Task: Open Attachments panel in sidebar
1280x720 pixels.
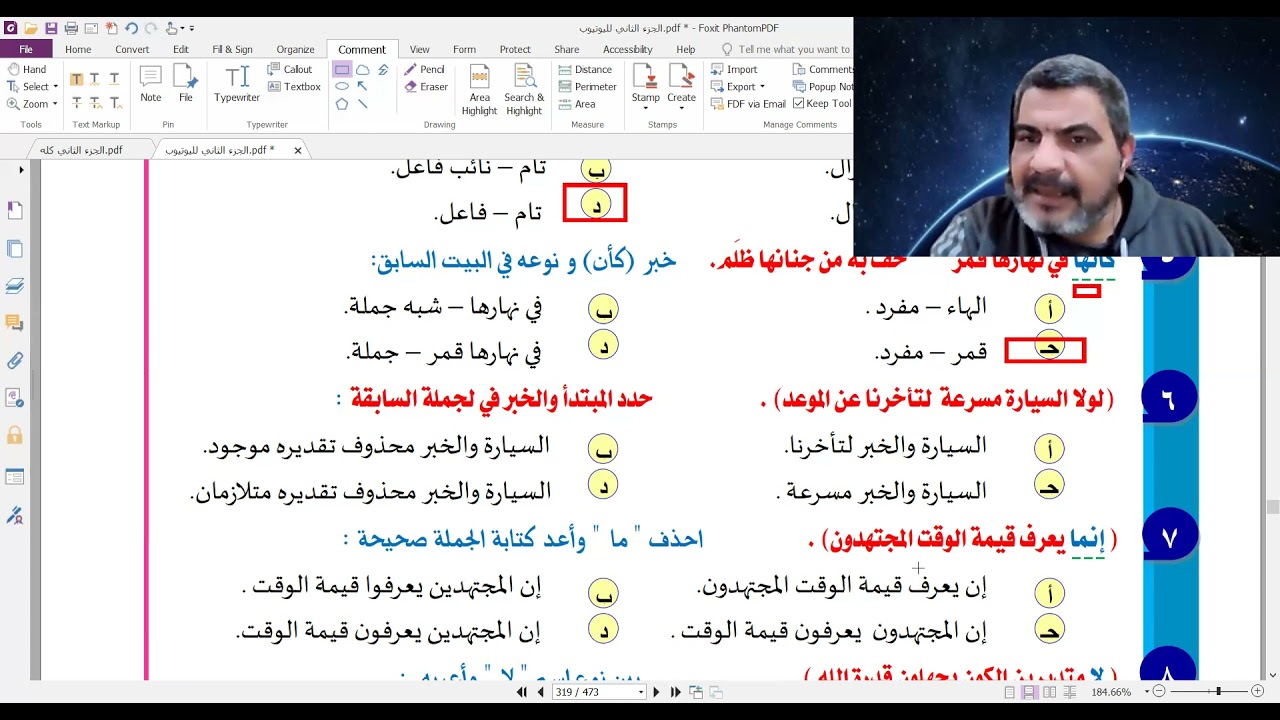Action: [x=15, y=360]
